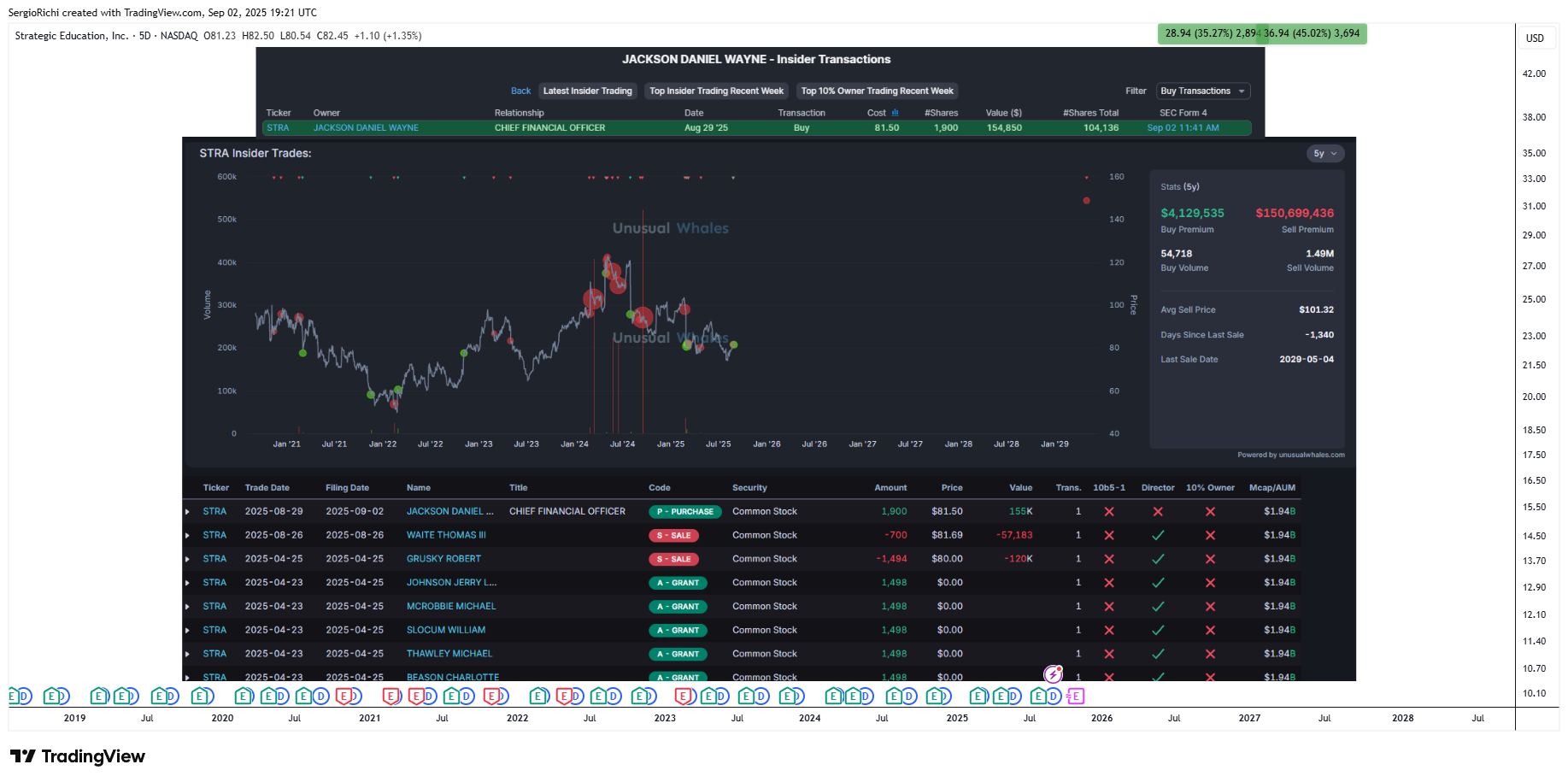
Task: Open SEC Form 4 link Sep 02 11:41 AM
Action: [1183, 128]
